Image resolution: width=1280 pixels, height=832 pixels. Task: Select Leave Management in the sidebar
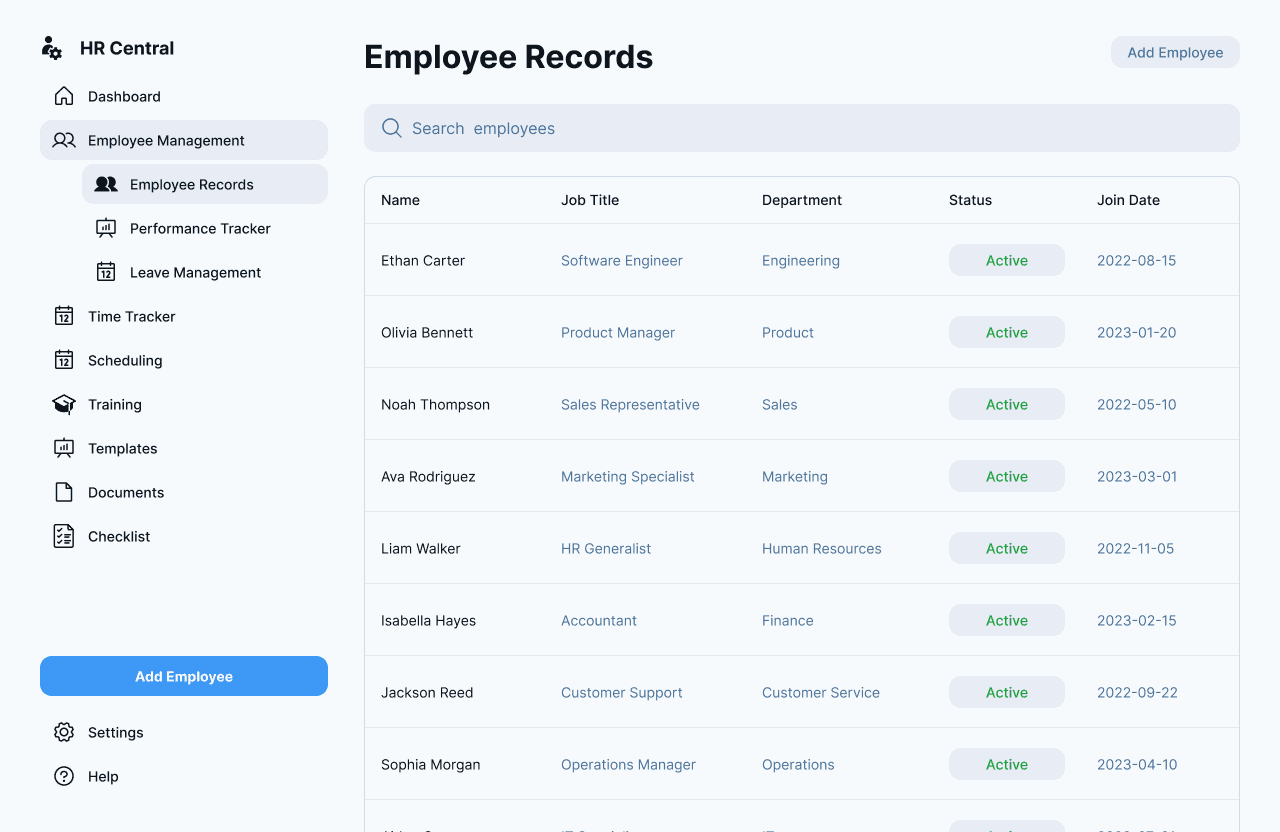pos(195,272)
